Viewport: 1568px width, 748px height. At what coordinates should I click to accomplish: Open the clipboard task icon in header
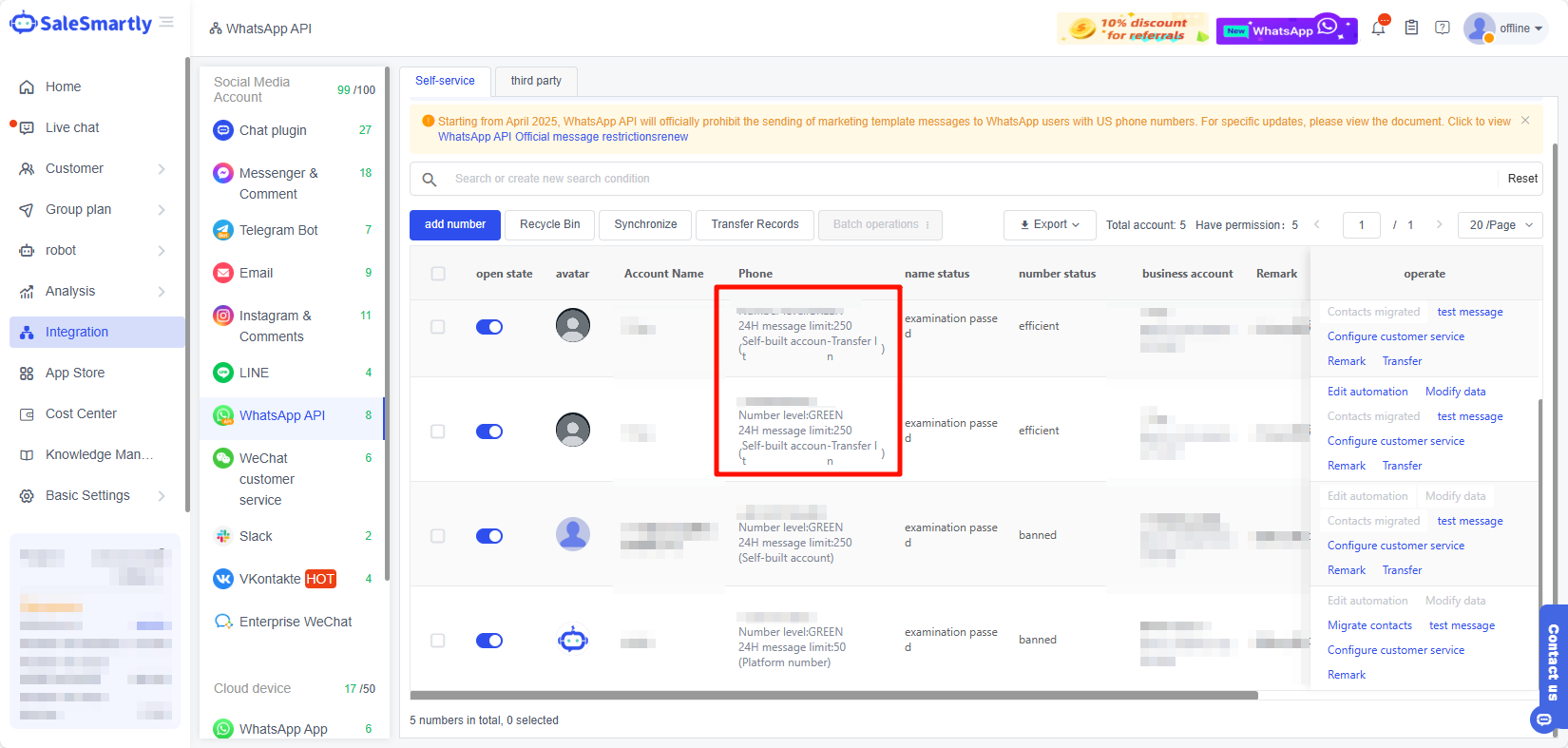coord(1411,29)
